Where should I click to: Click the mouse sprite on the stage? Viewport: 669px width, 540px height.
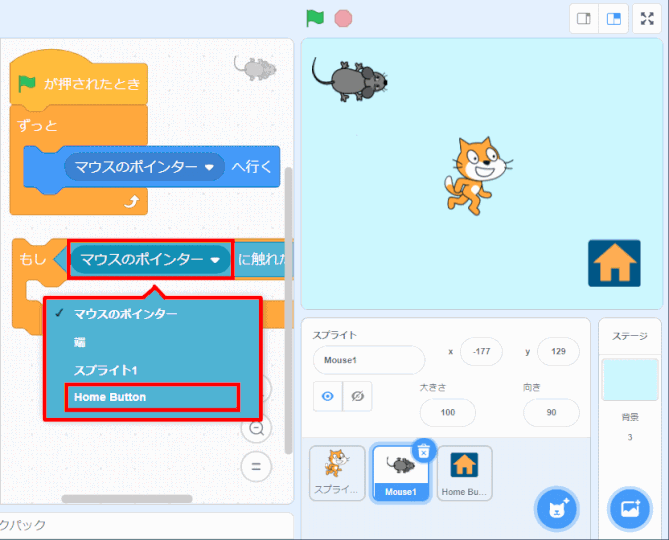[350, 80]
